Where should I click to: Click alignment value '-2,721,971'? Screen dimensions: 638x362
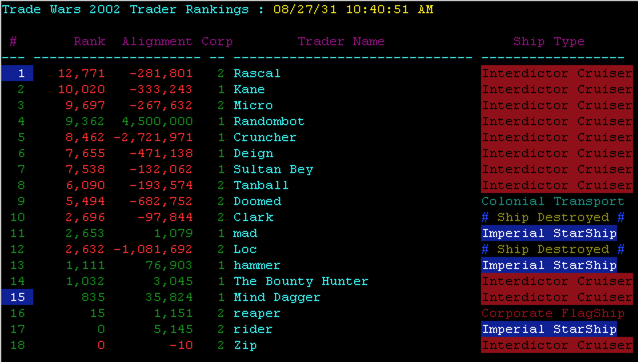pos(153,137)
